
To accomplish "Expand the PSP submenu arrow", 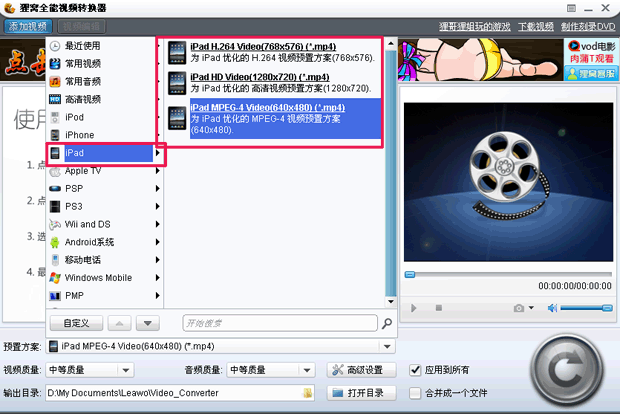I will (x=157, y=189).
